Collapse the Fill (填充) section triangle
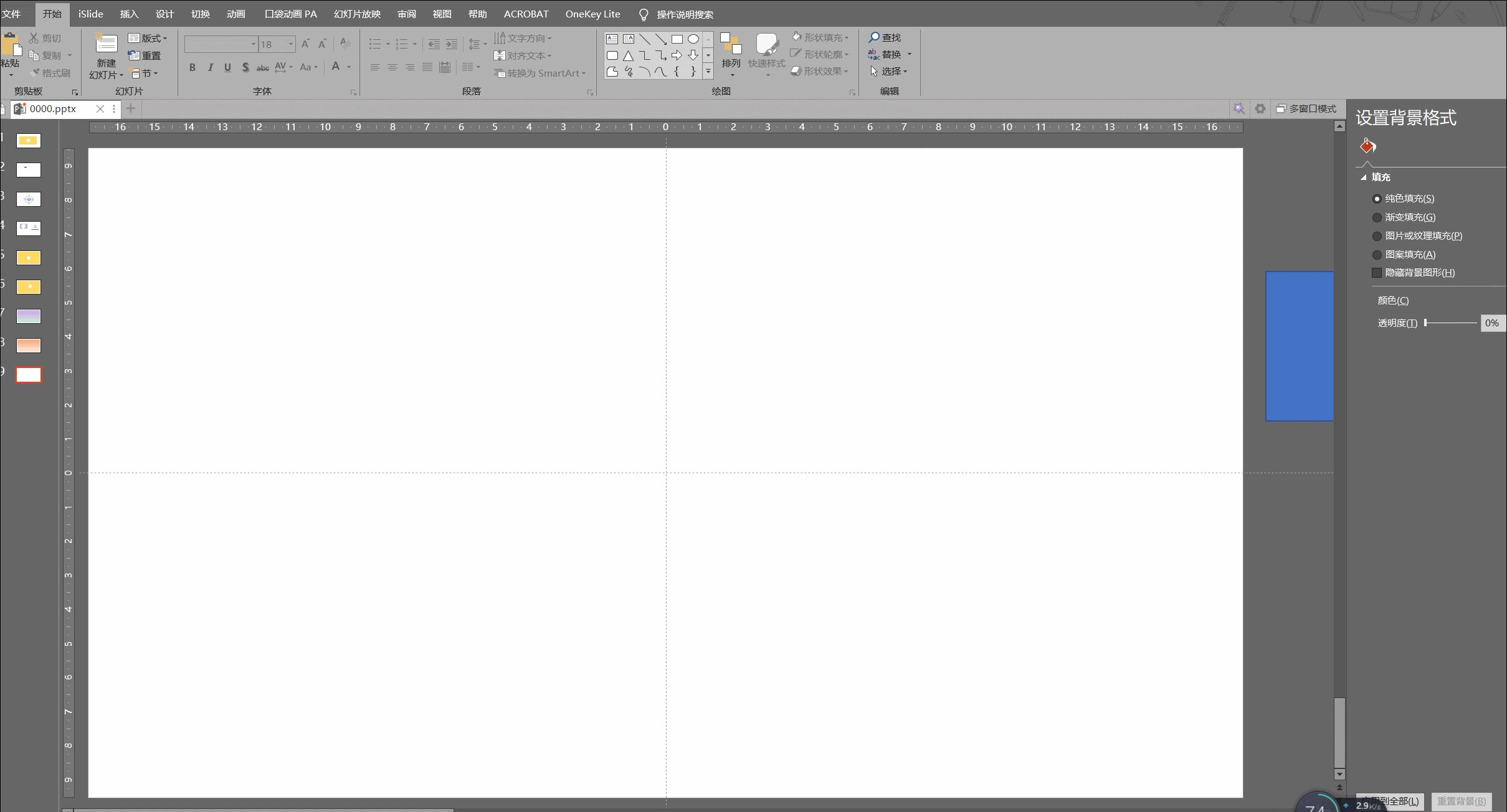Viewport: 1507px width, 812px height. (1364, 177)
